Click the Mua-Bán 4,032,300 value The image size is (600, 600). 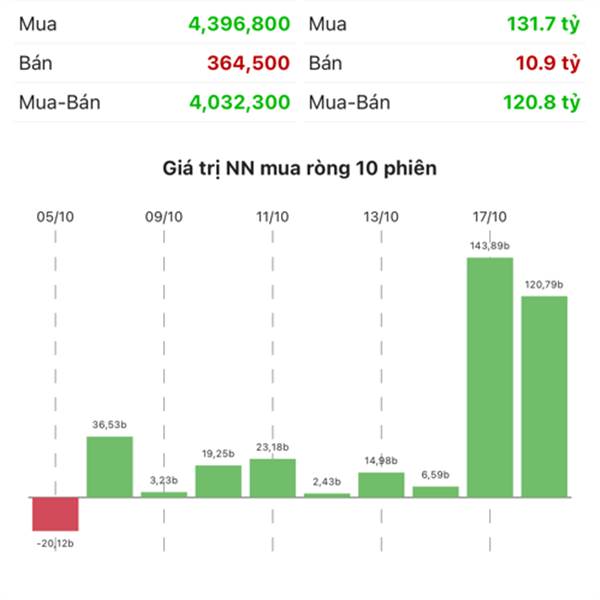[x=240, y=103]
